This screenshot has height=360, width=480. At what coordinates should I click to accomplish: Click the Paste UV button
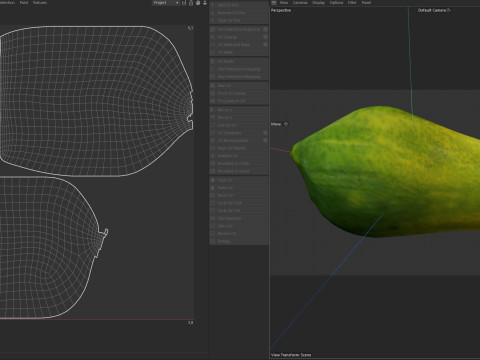(239, 188)
